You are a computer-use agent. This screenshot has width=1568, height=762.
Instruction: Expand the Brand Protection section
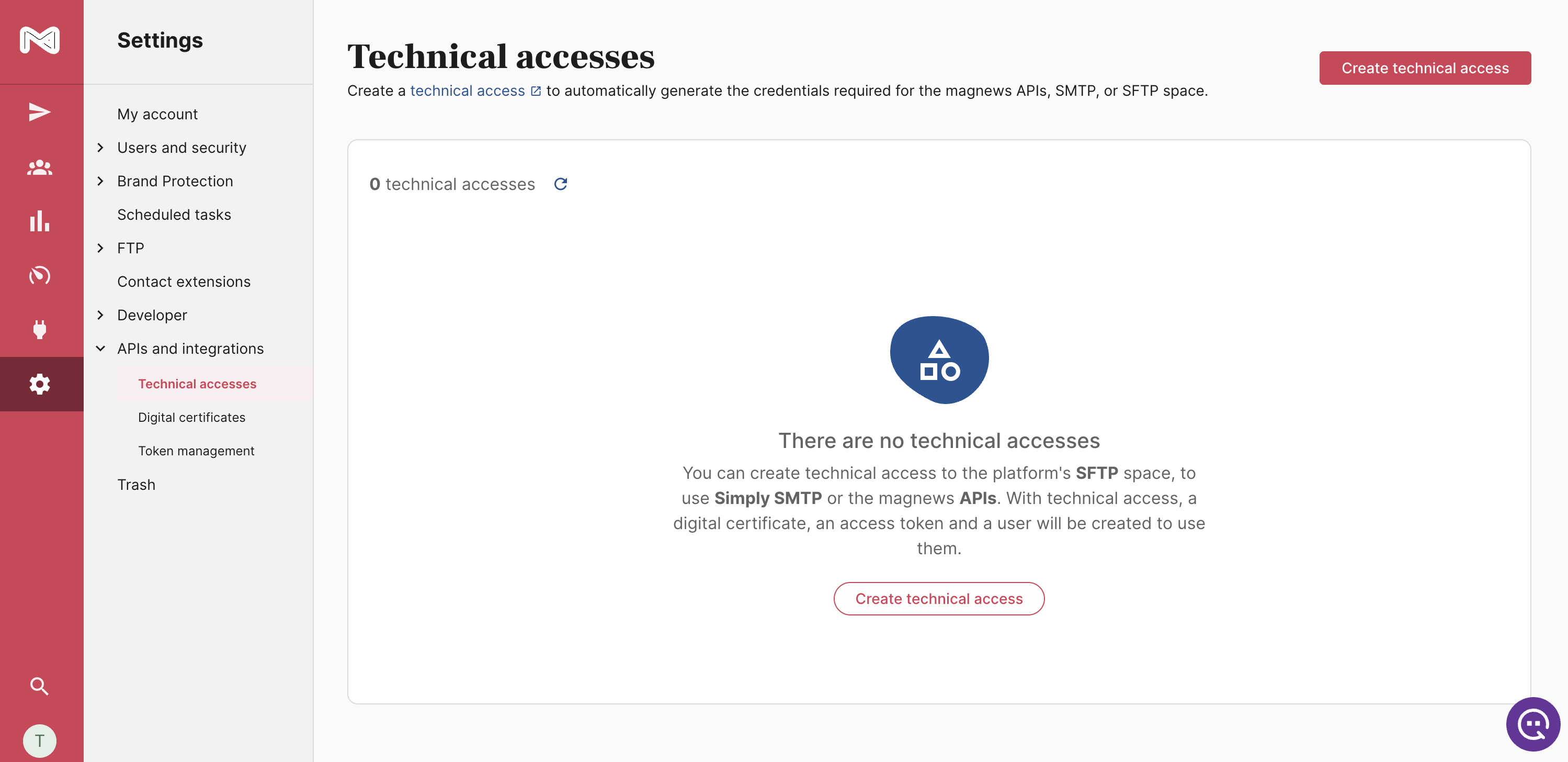[x=101, y=182]
